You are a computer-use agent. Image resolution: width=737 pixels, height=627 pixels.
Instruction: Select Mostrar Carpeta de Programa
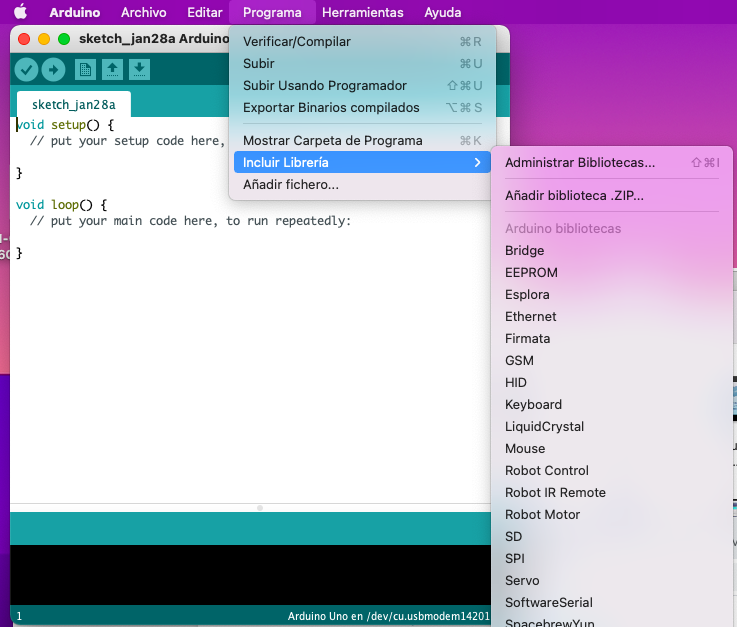[362, 141]
